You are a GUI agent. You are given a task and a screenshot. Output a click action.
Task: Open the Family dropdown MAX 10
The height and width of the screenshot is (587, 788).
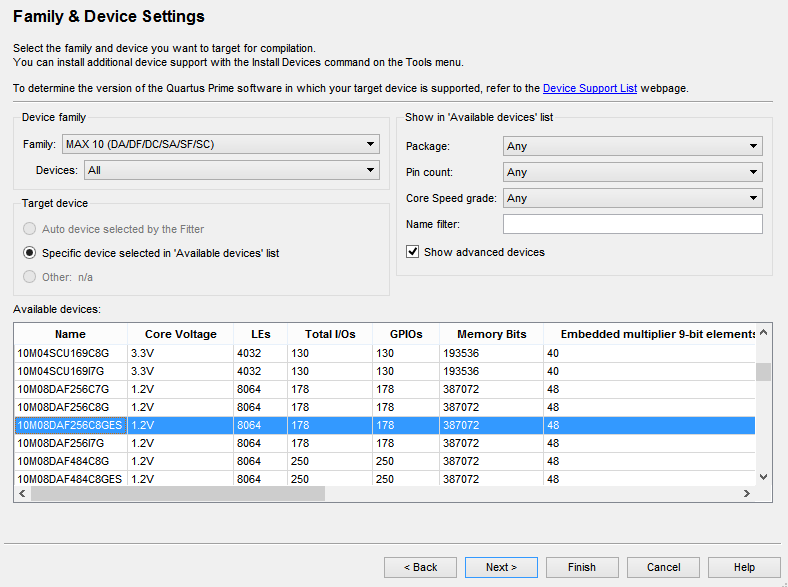221,144
